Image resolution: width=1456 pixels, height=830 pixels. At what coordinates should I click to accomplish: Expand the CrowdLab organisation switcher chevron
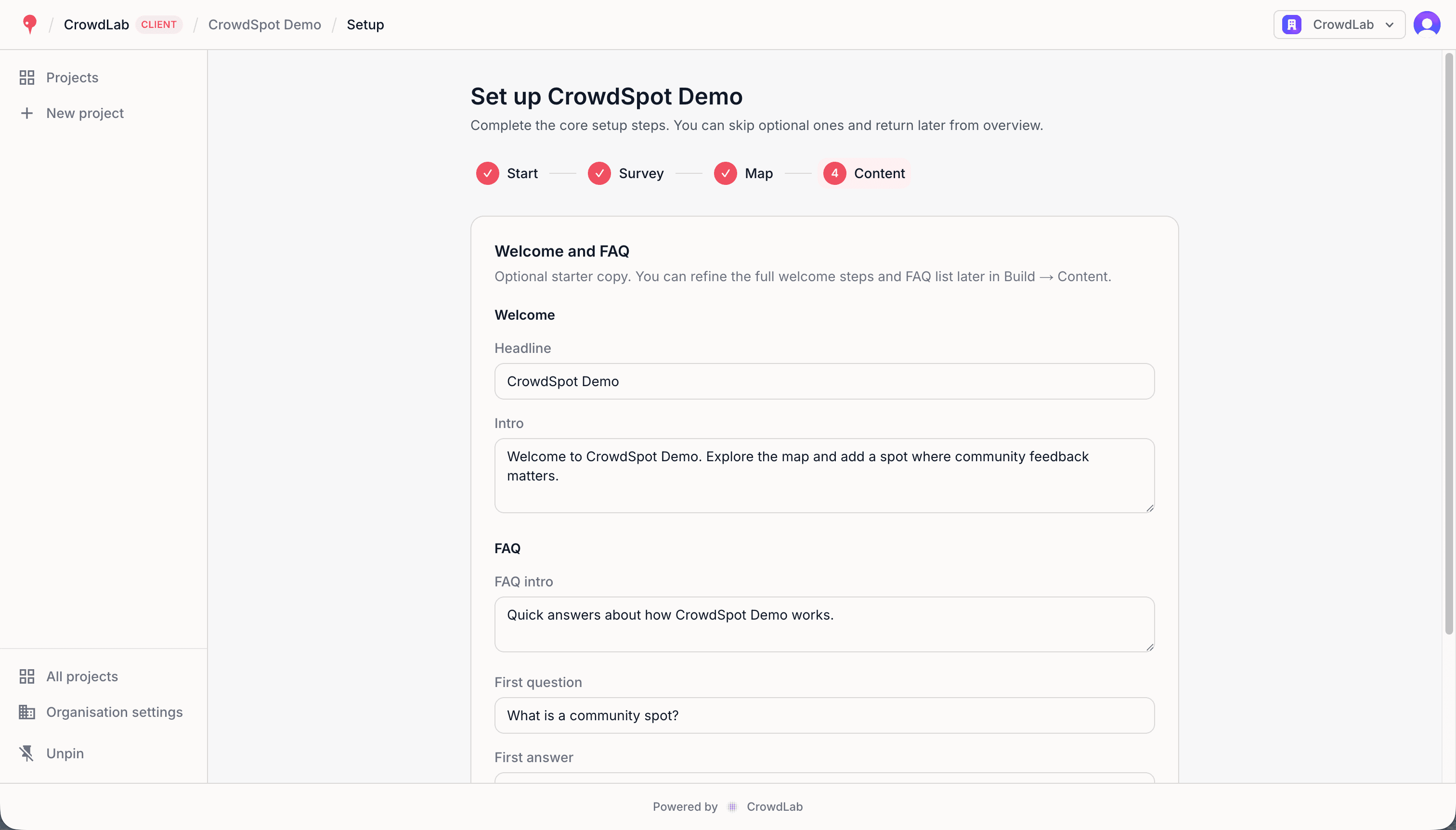[1390, 25]
